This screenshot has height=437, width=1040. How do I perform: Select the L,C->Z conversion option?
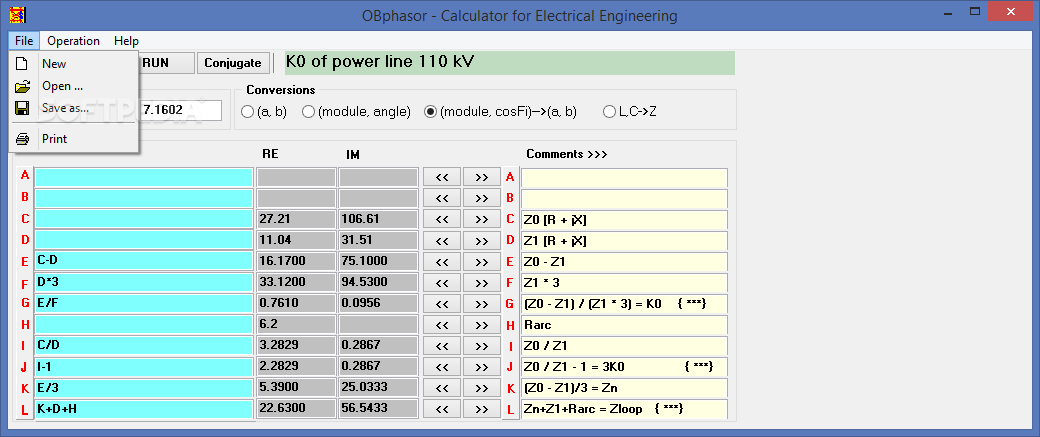click(629, 112)
